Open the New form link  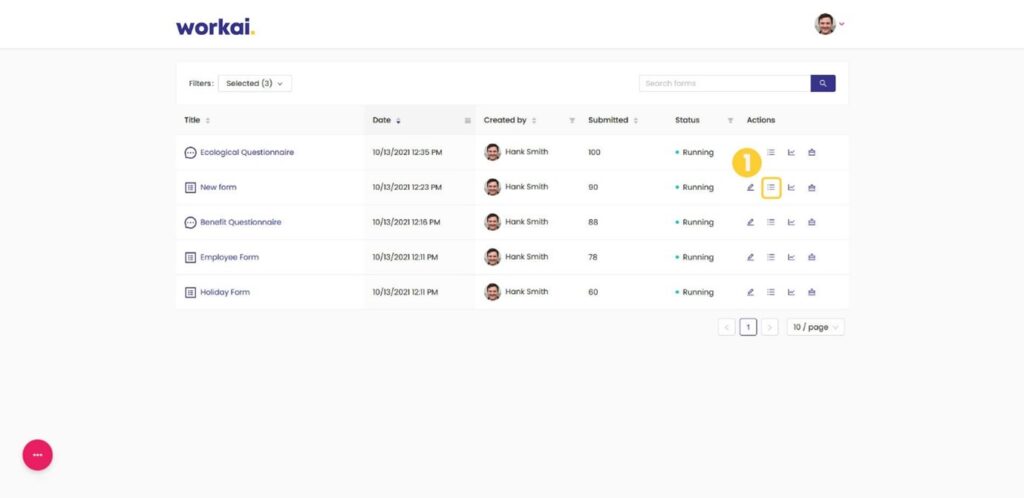[x=218, y=187]
